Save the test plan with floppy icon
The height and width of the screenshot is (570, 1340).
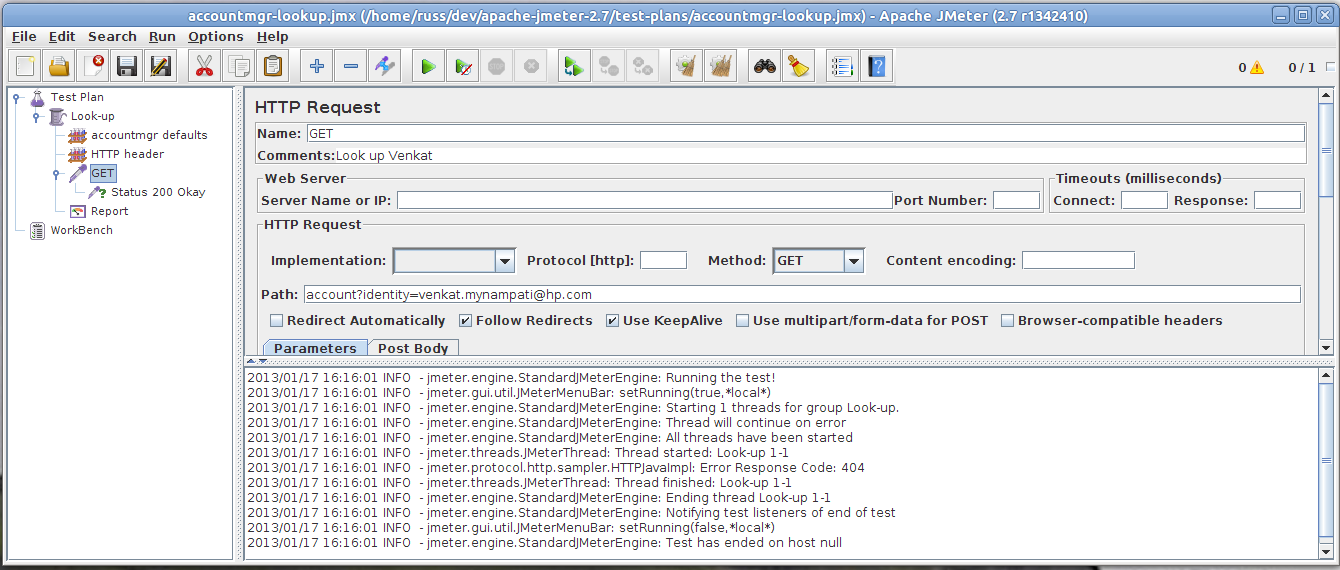pyautogui.click(x=127, y=67)
